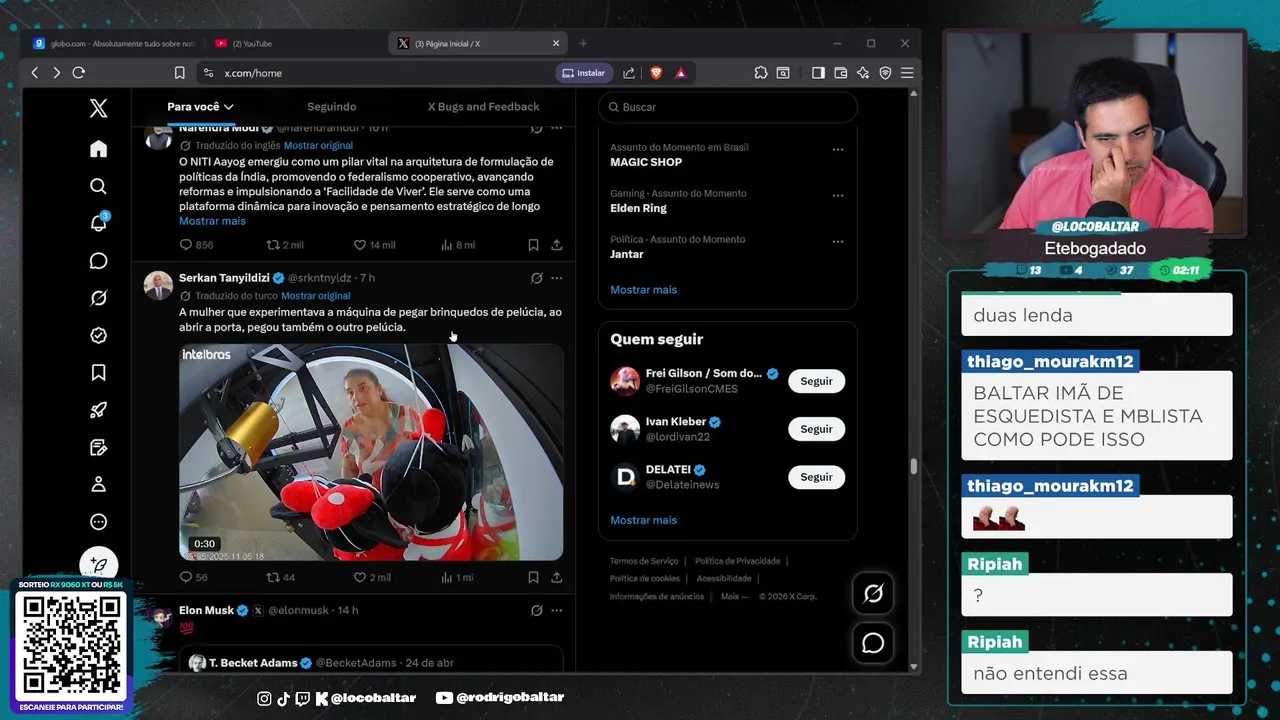
Task: Expand Mostrar mais on Modi's post
Action: click(212, 221)
